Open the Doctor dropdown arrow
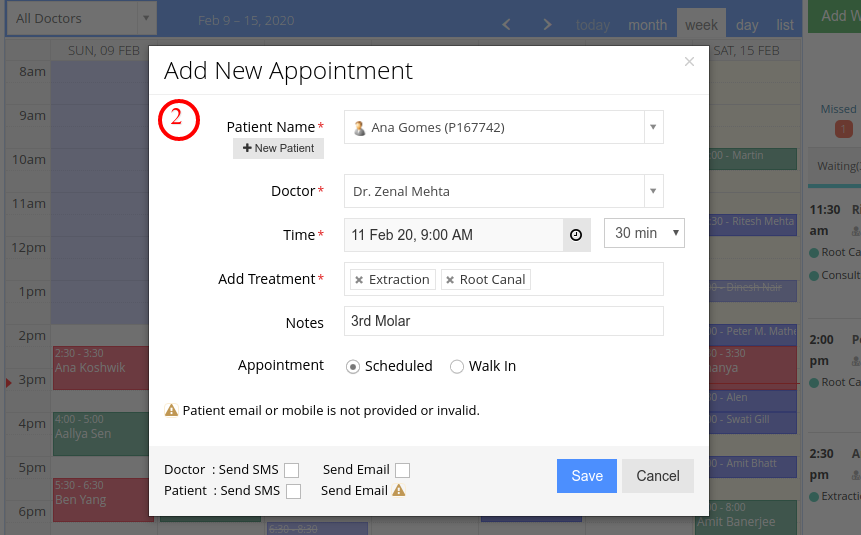The width and height of the screenshot is (861, 535). click(653, 191)
